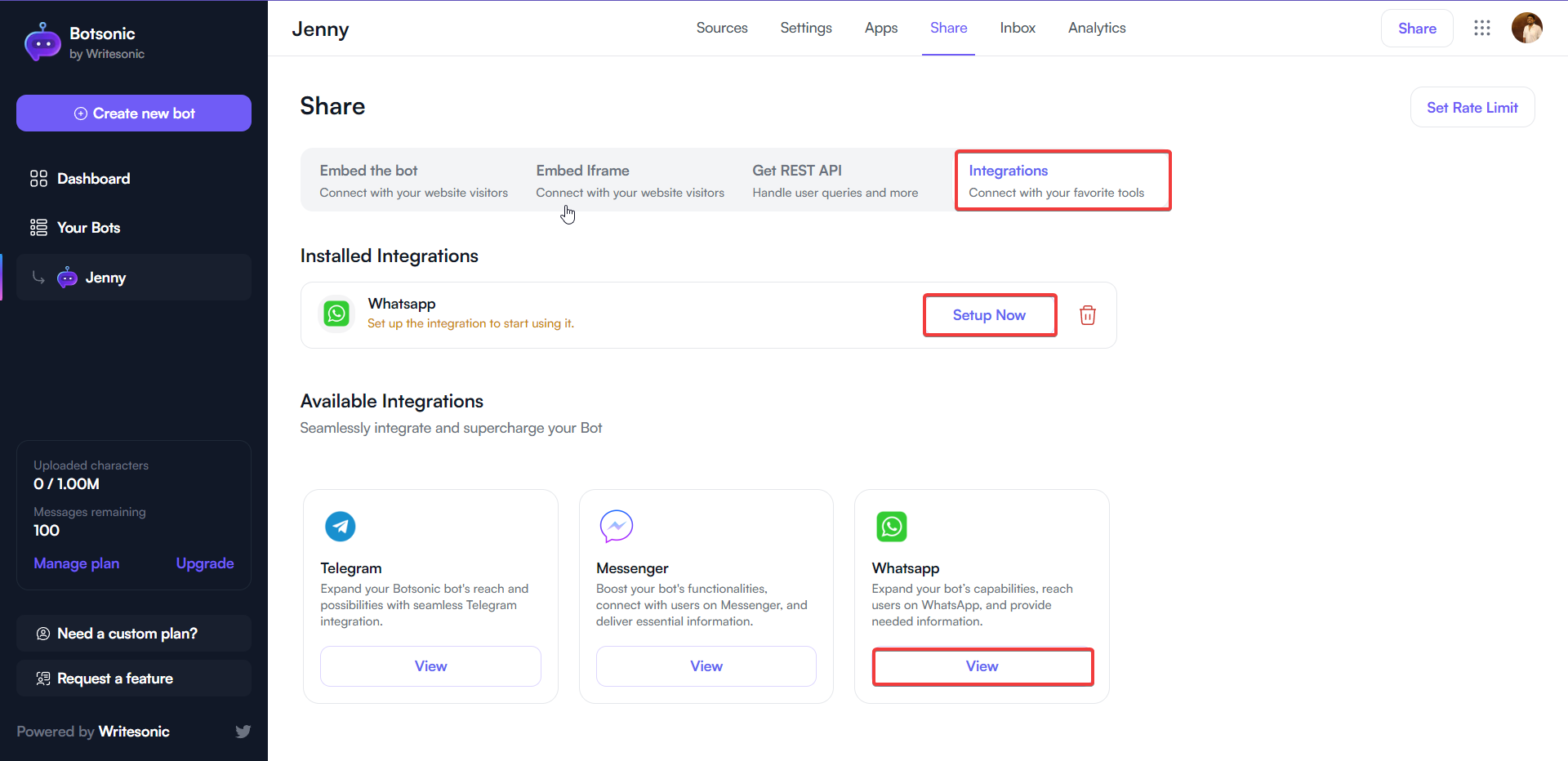This screenshot has width=1568, height=761.
Task: Click the profile avatar picture
Action: pyautogui.click(x=1527, y=28)
